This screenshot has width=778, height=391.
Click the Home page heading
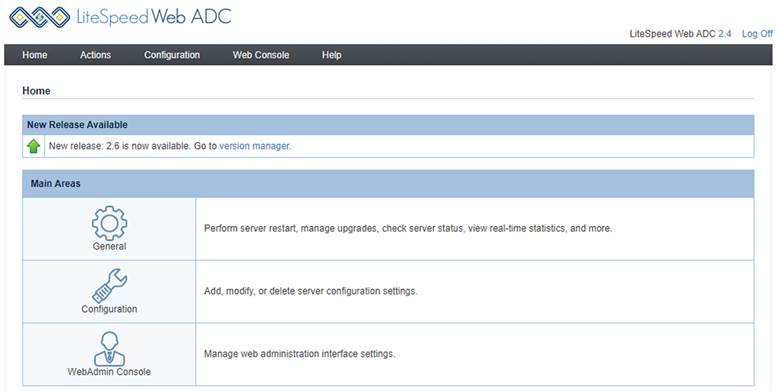coord(36,91)
